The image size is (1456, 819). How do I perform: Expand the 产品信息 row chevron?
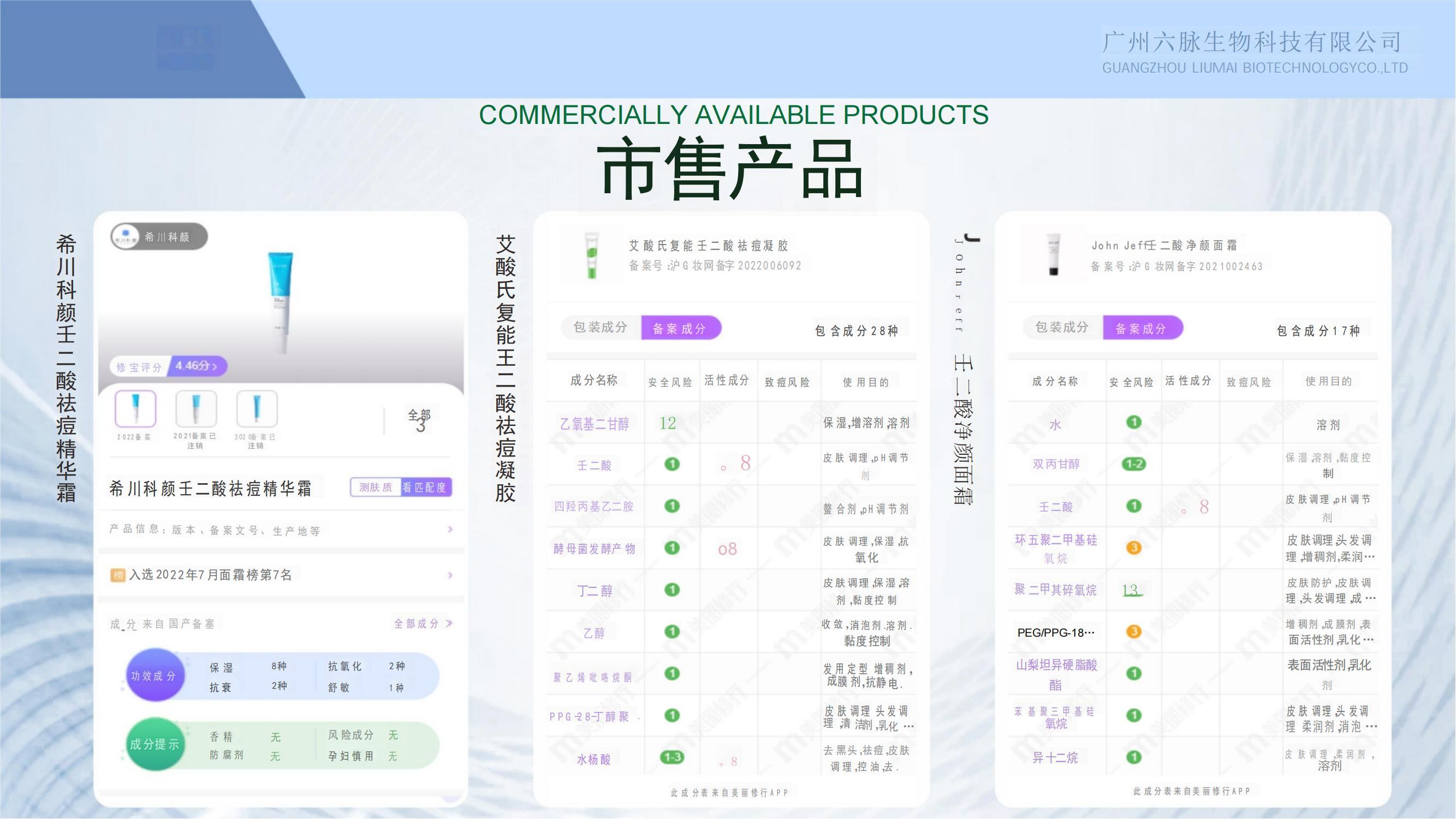pyautogui.click(x=450, y=530)
